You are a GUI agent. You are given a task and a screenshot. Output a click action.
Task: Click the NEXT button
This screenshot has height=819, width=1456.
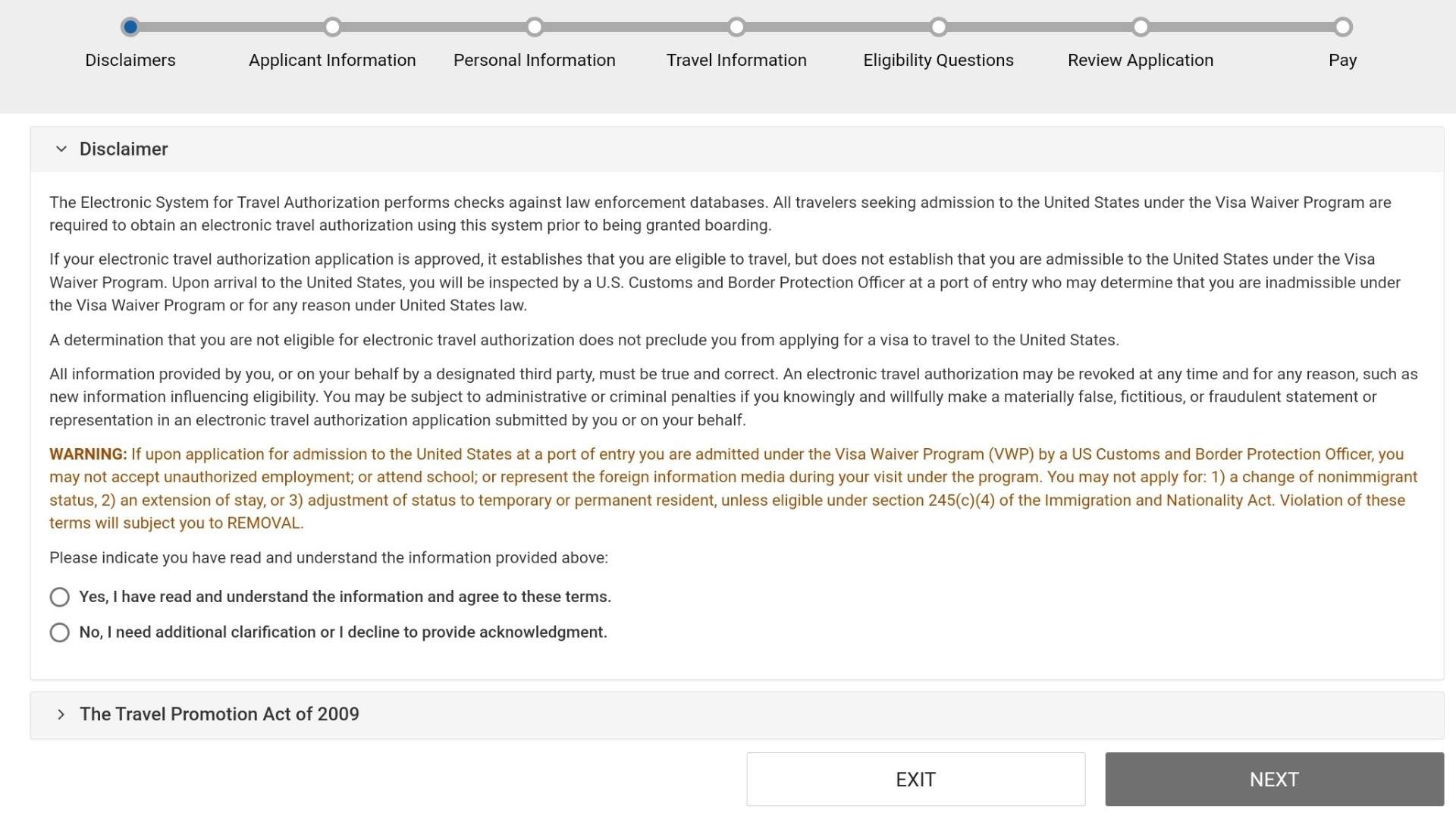[1274, 780]
